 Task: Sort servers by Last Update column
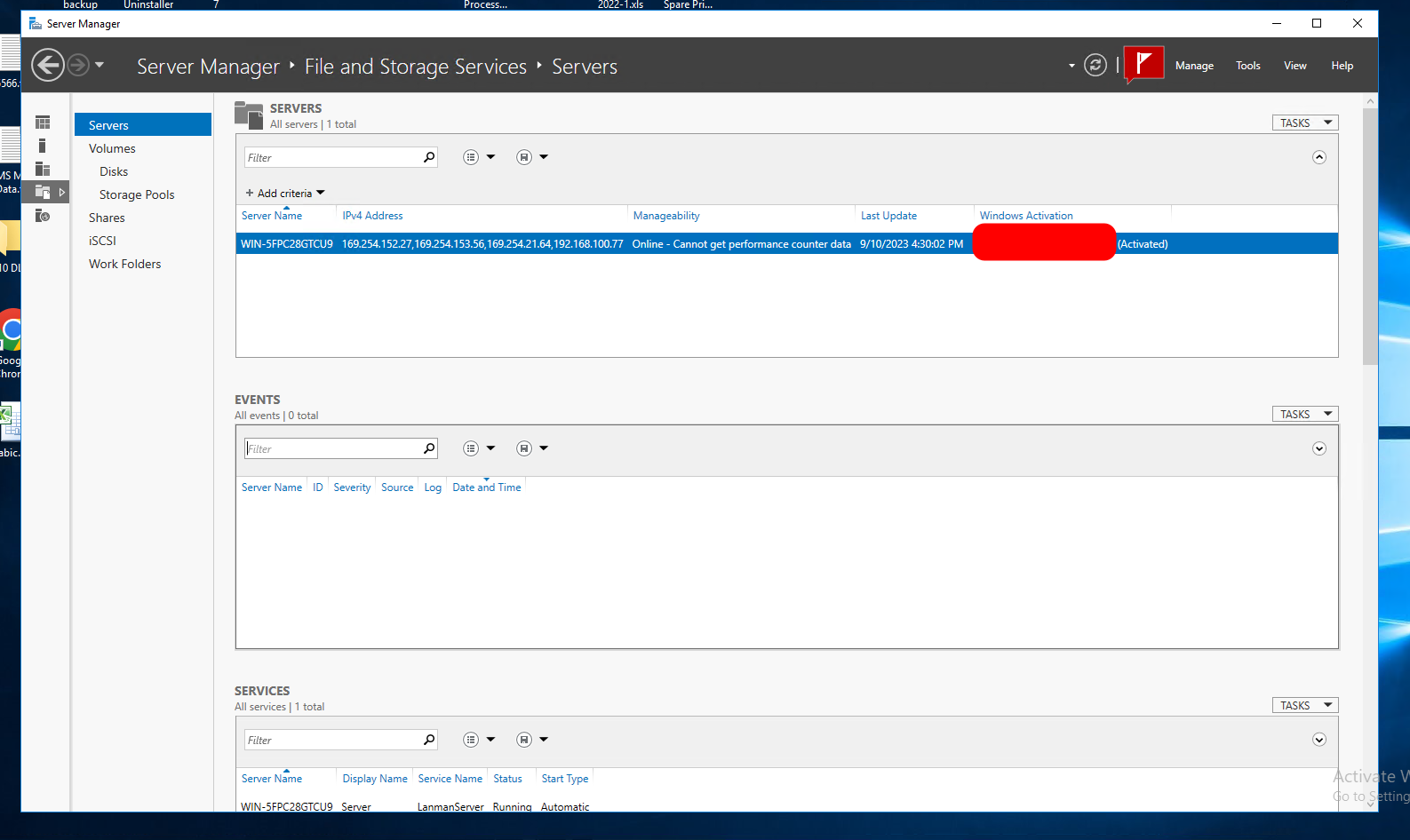point(888,216)
